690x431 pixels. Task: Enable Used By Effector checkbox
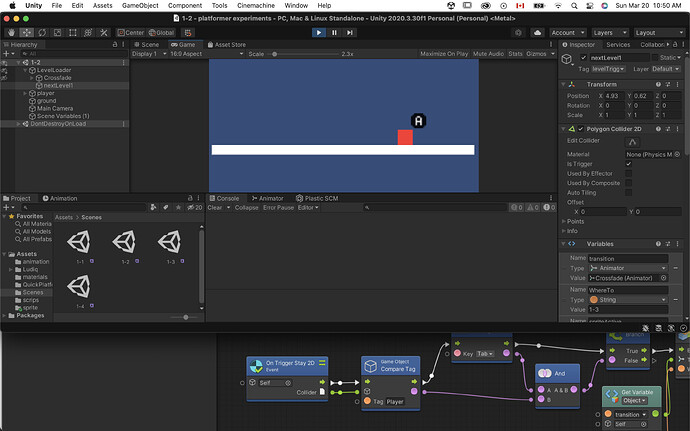628,173
